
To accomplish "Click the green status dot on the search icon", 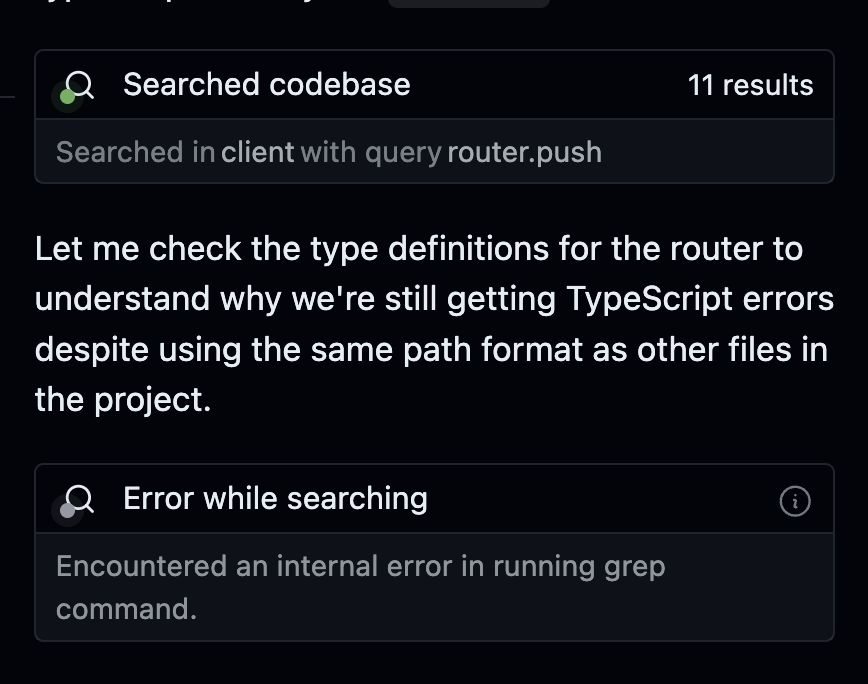I will (68, 97).
